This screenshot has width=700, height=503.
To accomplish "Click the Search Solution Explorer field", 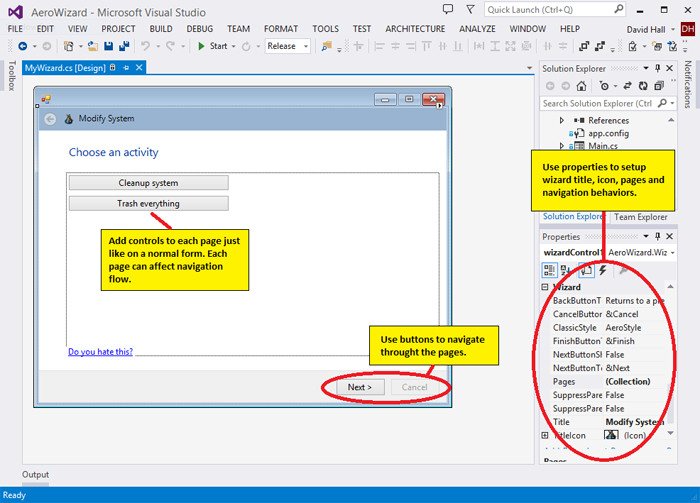I will (x=607, y=103).
